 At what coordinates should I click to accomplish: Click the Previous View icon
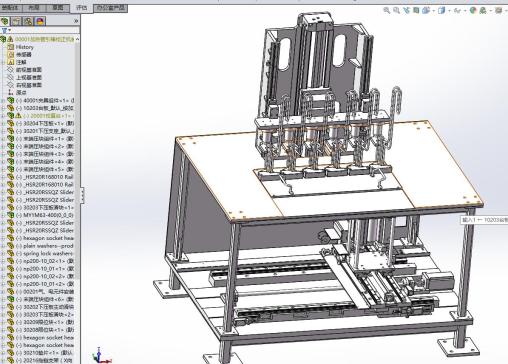406,10
